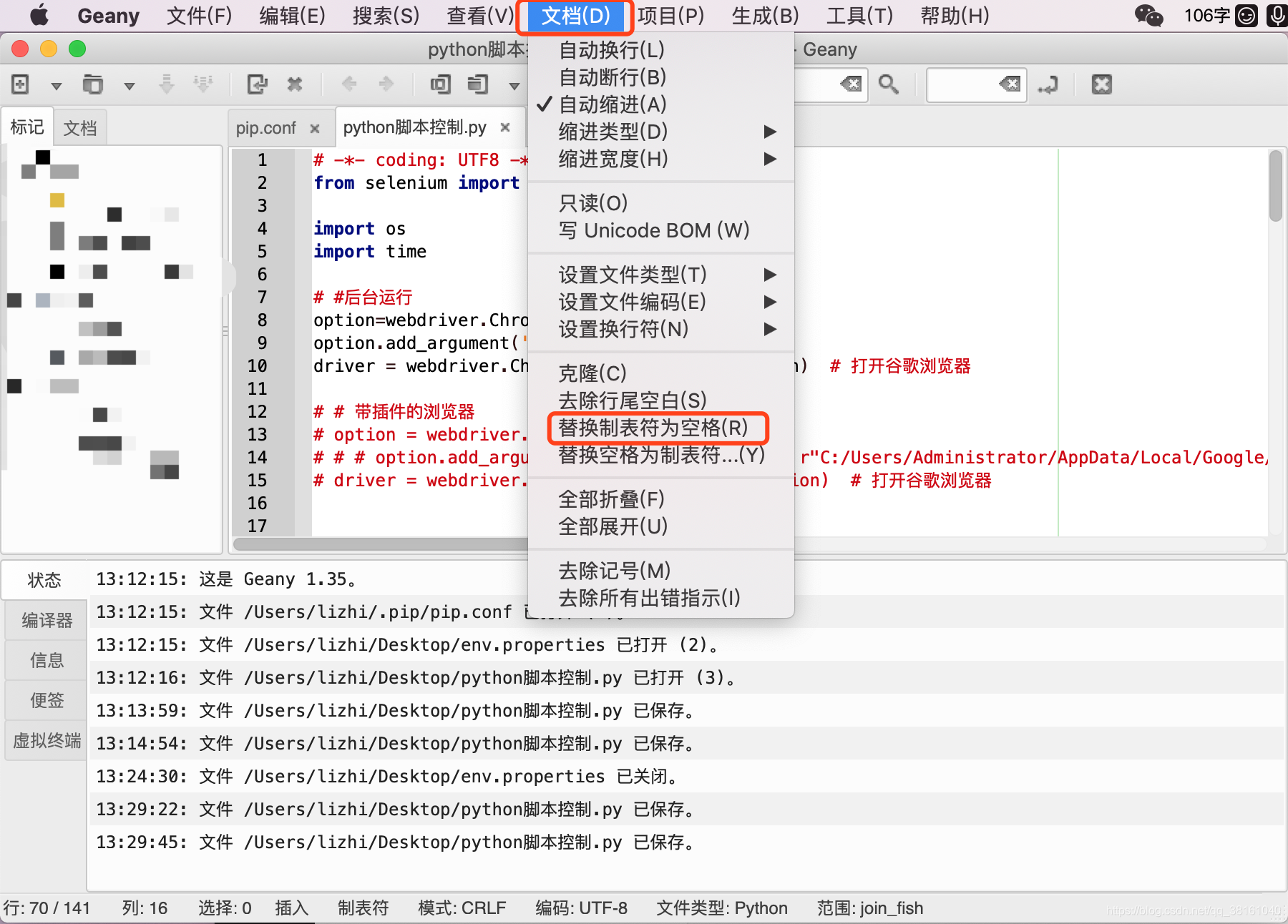Choose 去除行尾空白(S) menu entry
Viewport: 1288px width, 924px height.
point(660,400)
